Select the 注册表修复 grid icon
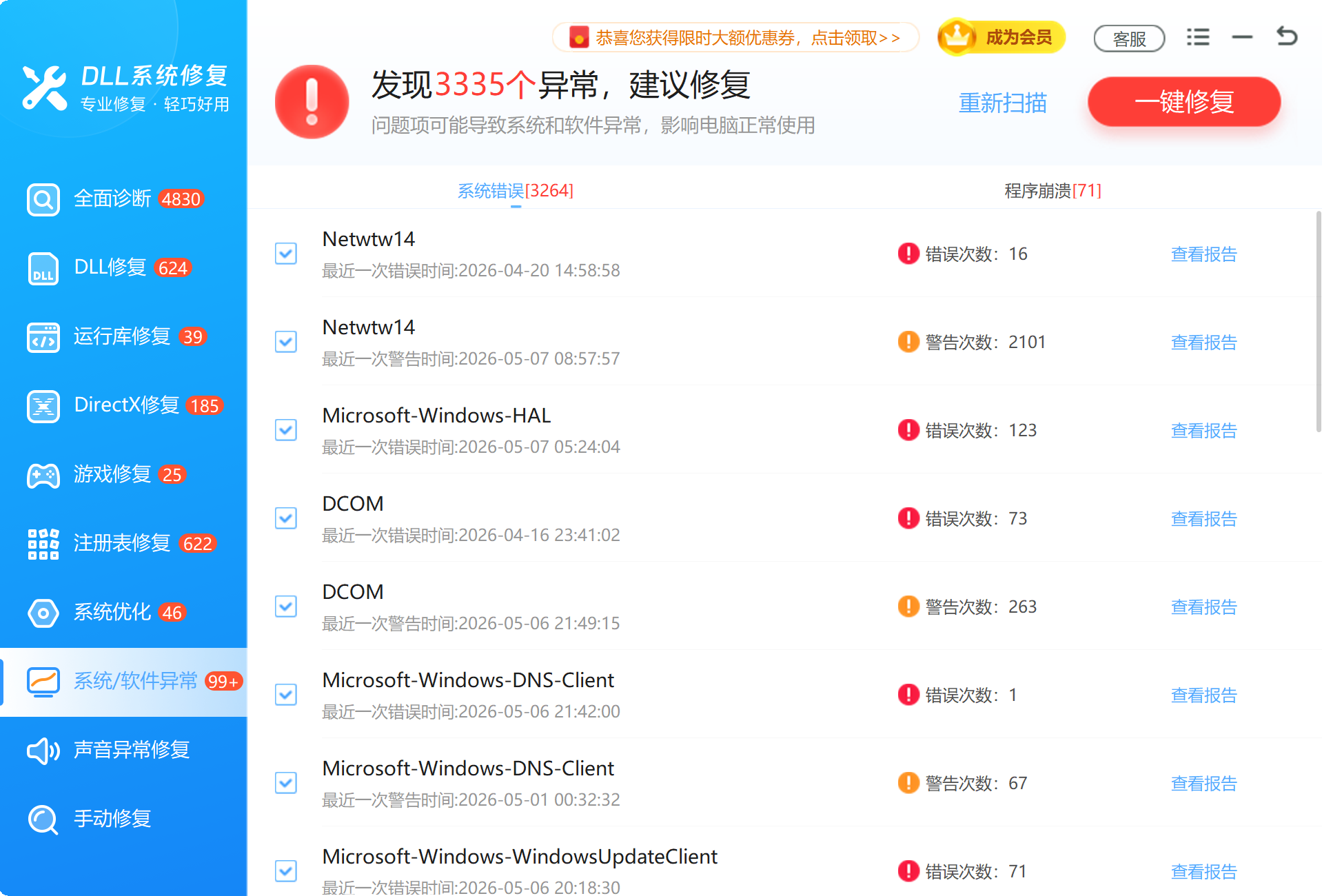This screenshot has width=1322, height=896. coord(43,544)
